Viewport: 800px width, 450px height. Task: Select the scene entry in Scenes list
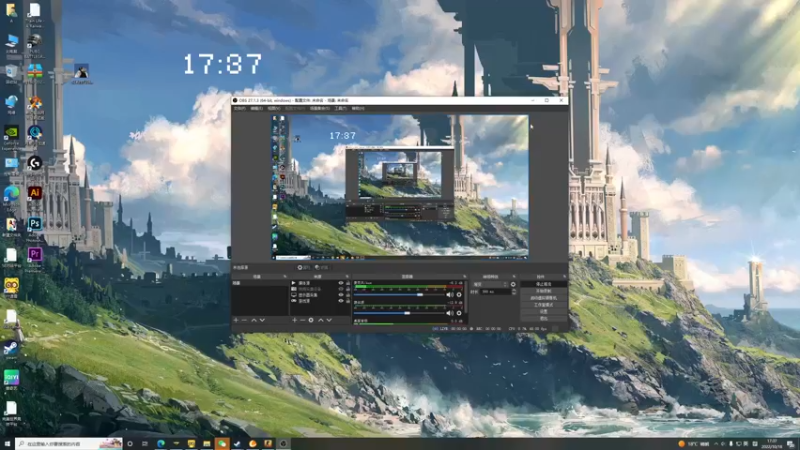pyautogui.click(x=260, y=283)
